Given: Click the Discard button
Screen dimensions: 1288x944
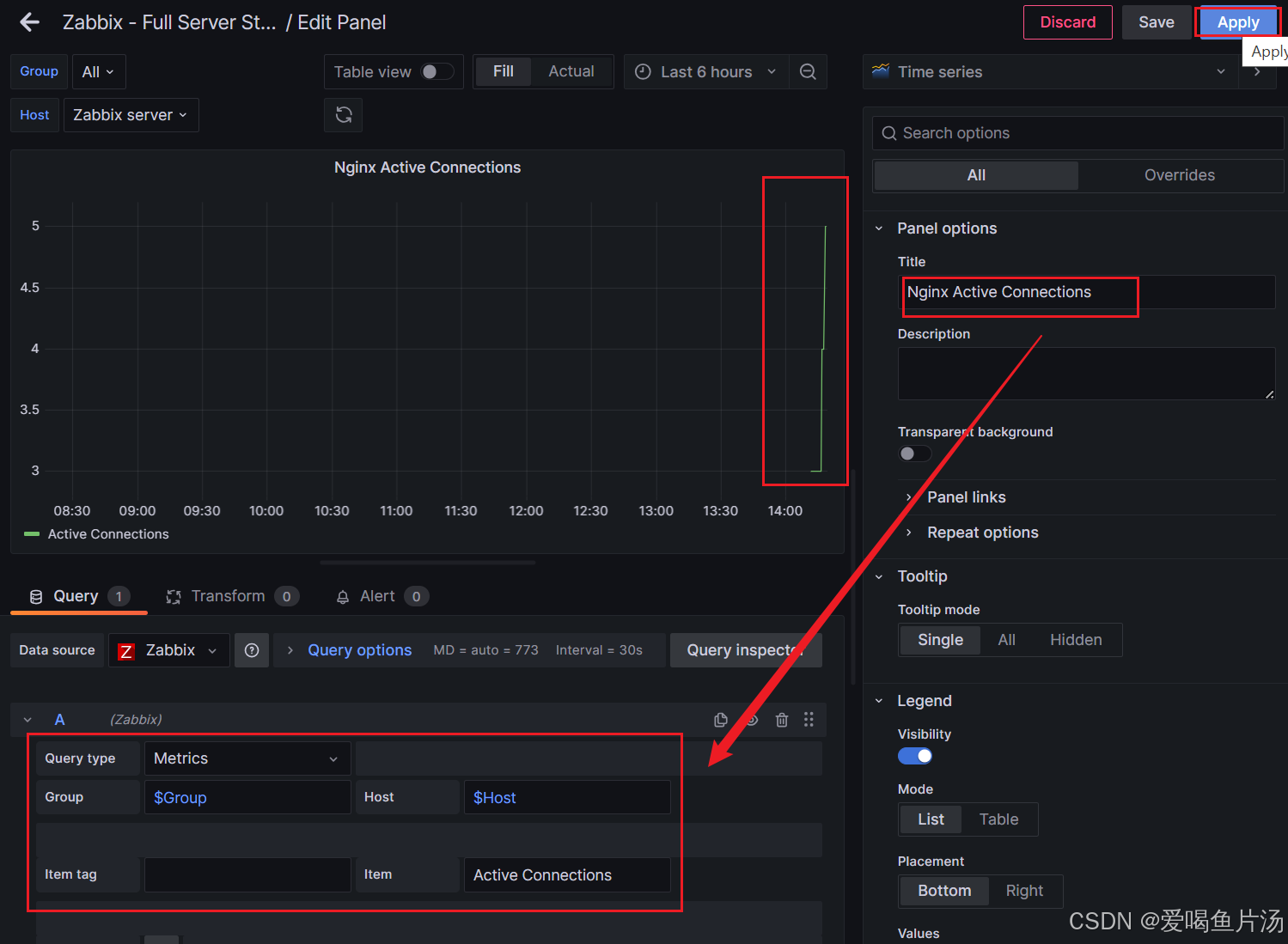Looking at the screenshot, I should [1068, 22].
